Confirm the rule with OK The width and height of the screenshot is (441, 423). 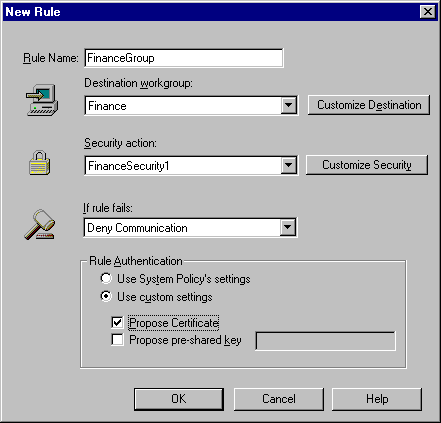coord(179,399)
